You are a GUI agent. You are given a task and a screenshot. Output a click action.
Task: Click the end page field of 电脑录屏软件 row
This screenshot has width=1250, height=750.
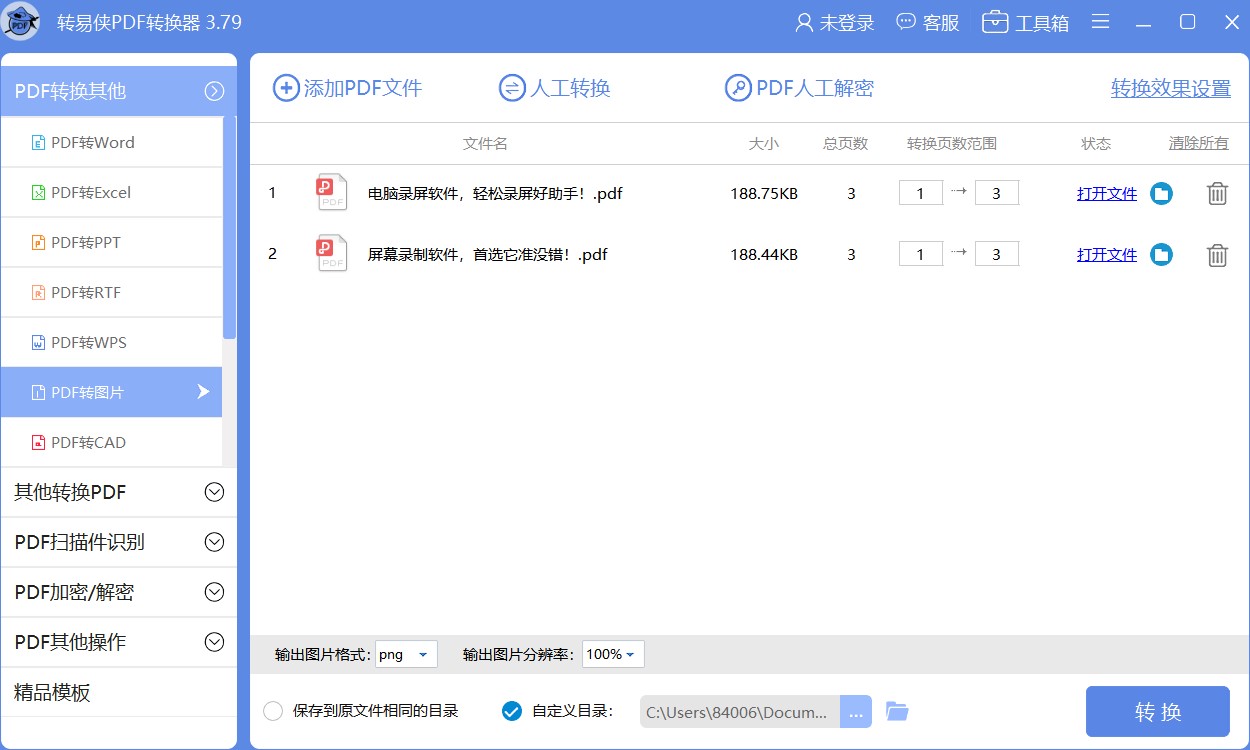997,193
